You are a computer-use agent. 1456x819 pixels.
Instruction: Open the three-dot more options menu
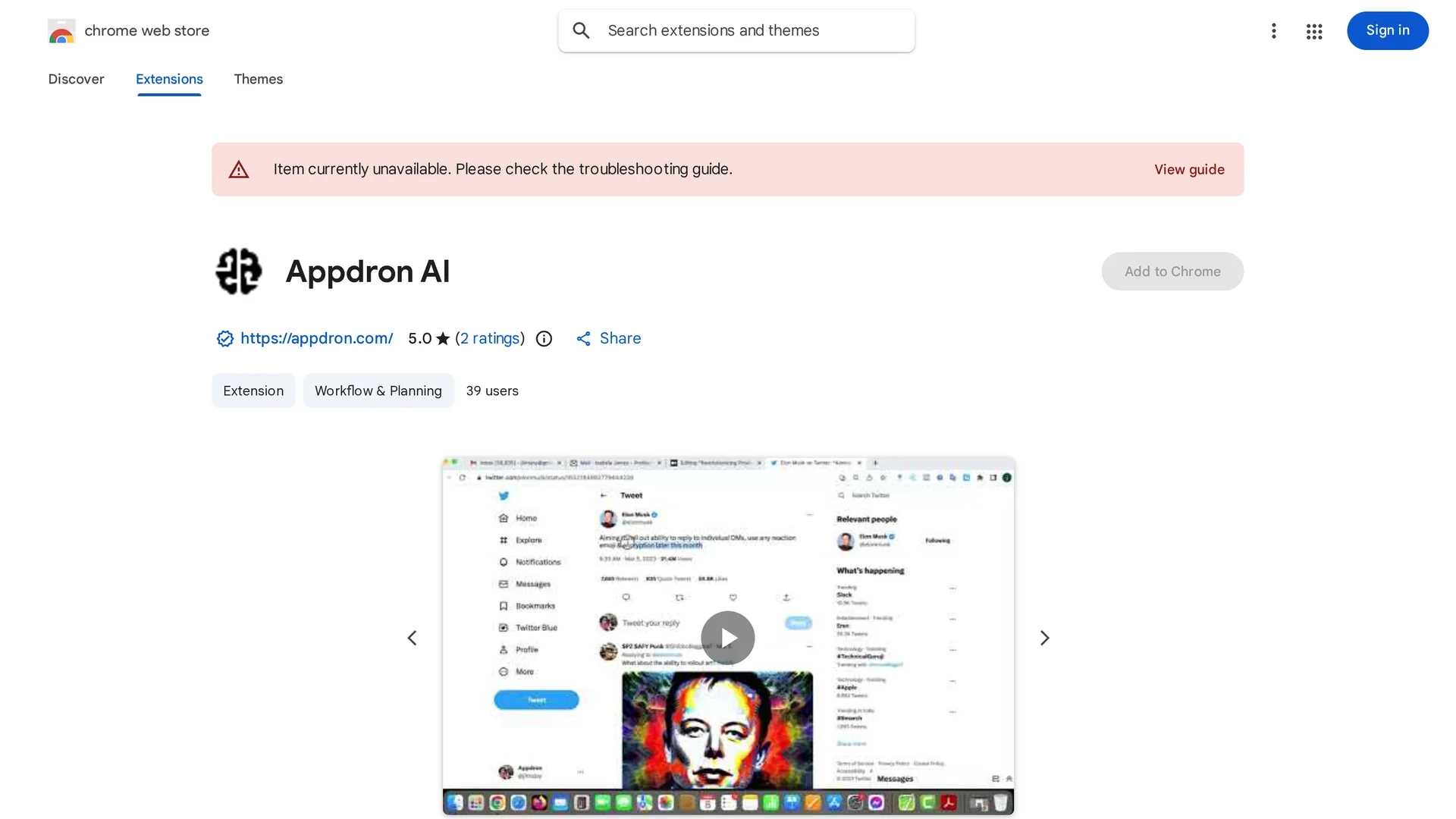coord(1274,31)
